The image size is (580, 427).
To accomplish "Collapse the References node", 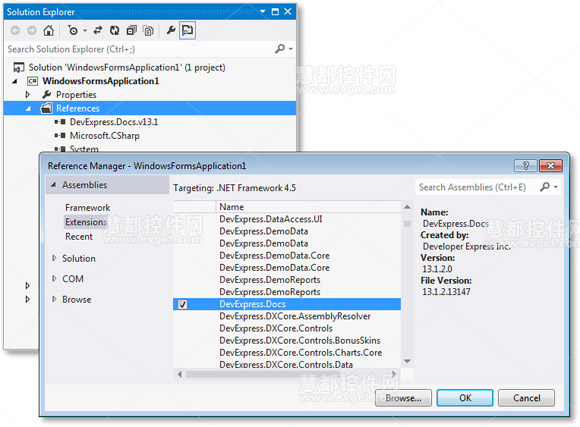I will (x=28, y=108).
